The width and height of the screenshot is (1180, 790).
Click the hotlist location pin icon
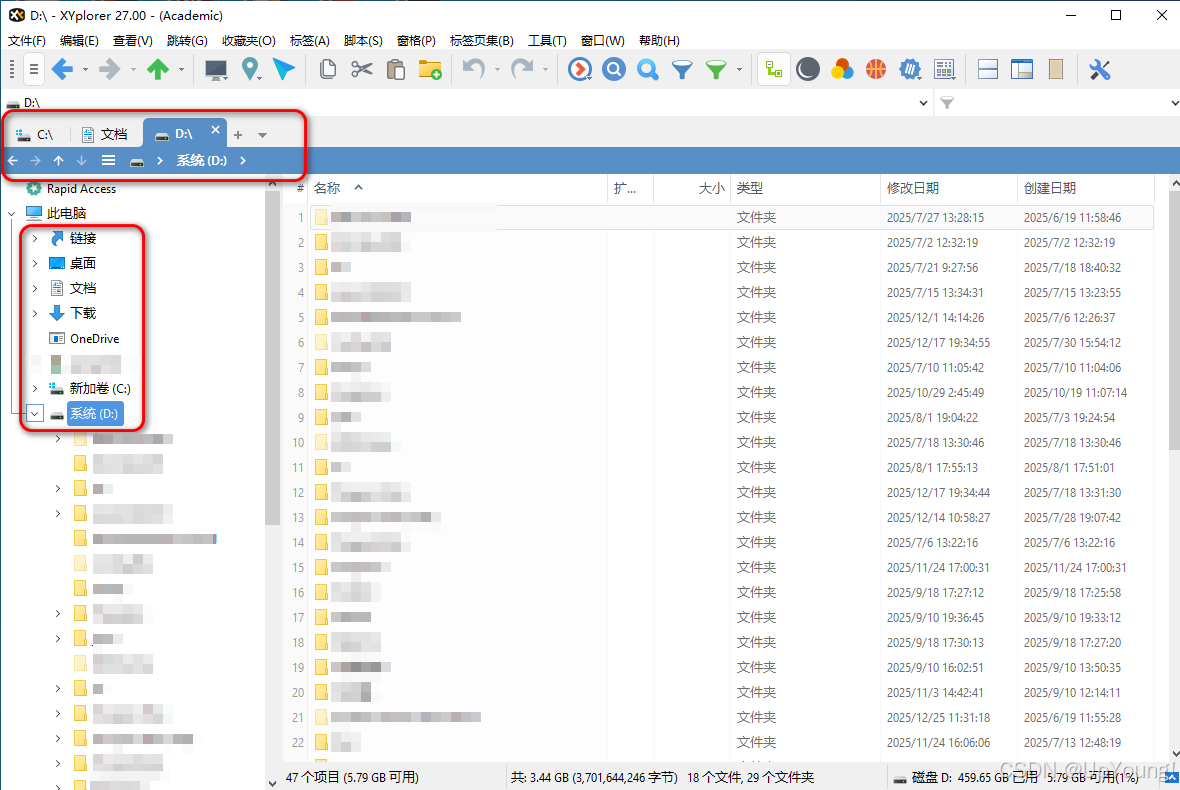point(251,70)
